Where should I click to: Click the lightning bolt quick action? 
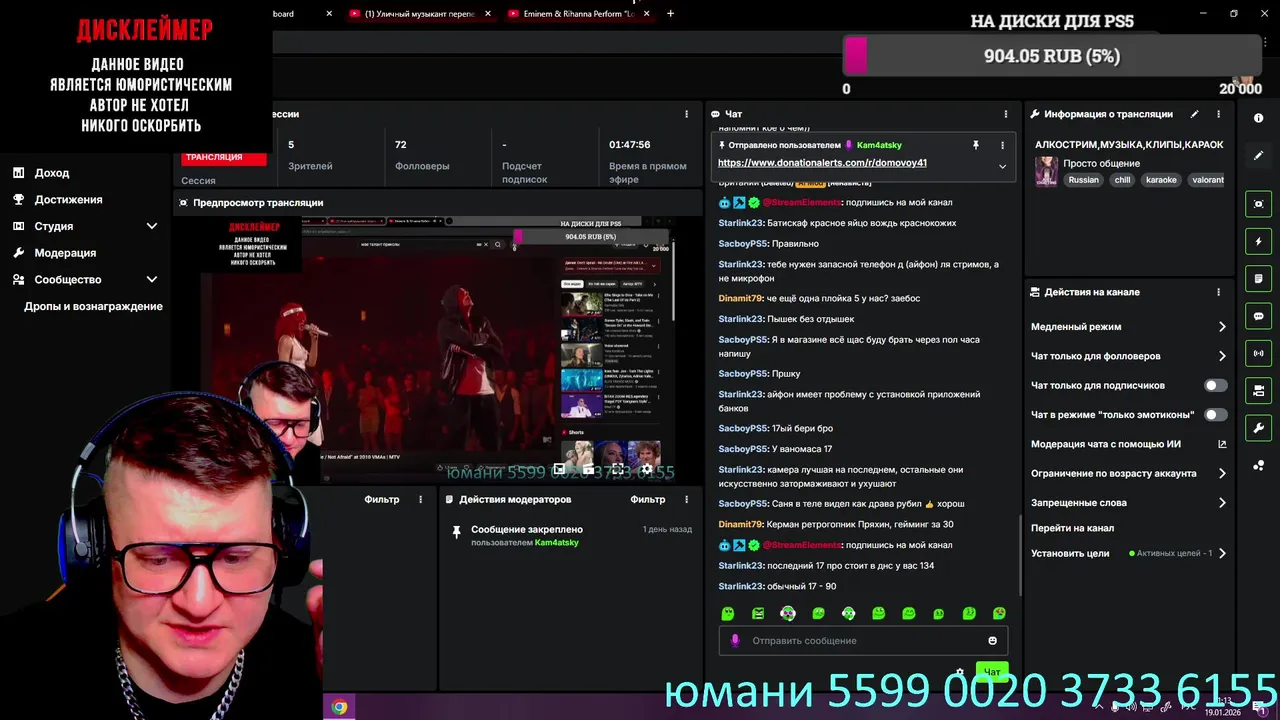1258,242
